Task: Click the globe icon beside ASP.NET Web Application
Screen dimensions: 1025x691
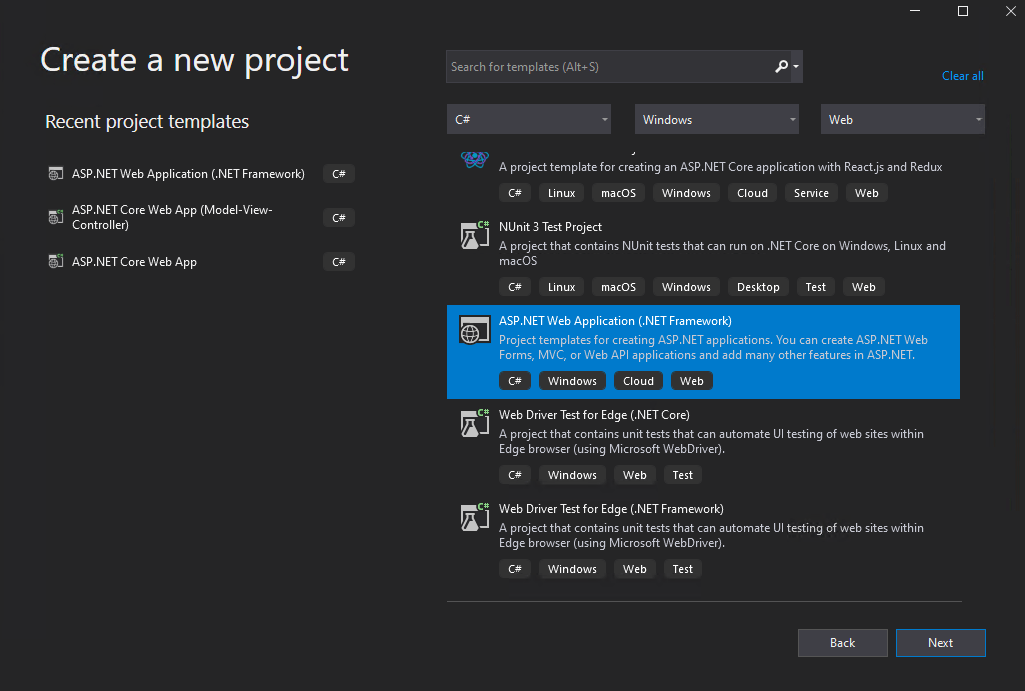Action: (474, 329)
